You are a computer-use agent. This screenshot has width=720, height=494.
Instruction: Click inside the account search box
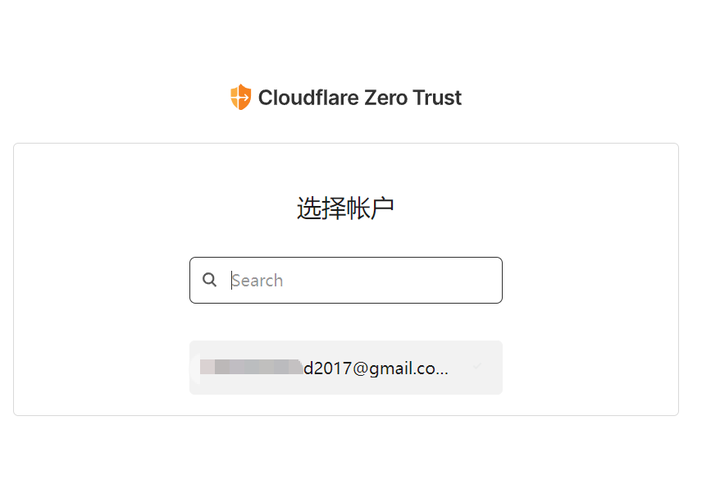pos(346,280)
